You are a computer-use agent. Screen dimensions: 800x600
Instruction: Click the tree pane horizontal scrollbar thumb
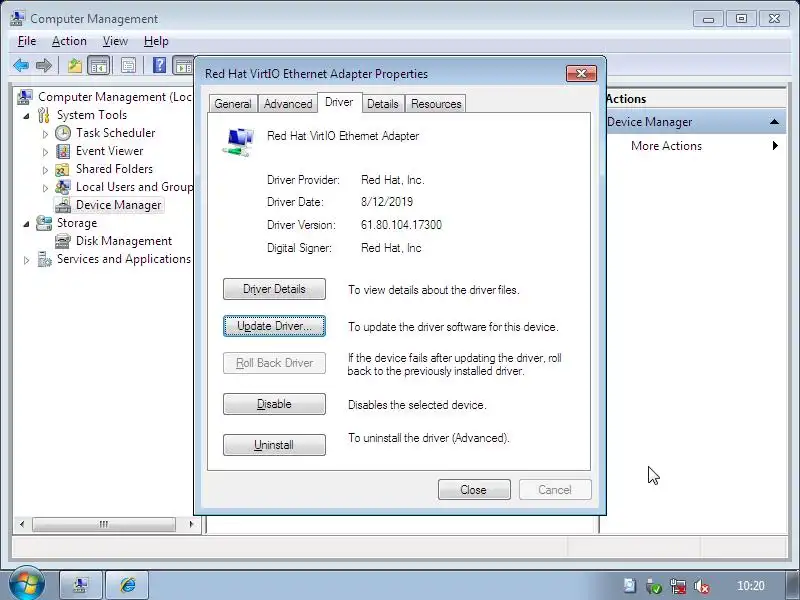click(x=104, y=524)
